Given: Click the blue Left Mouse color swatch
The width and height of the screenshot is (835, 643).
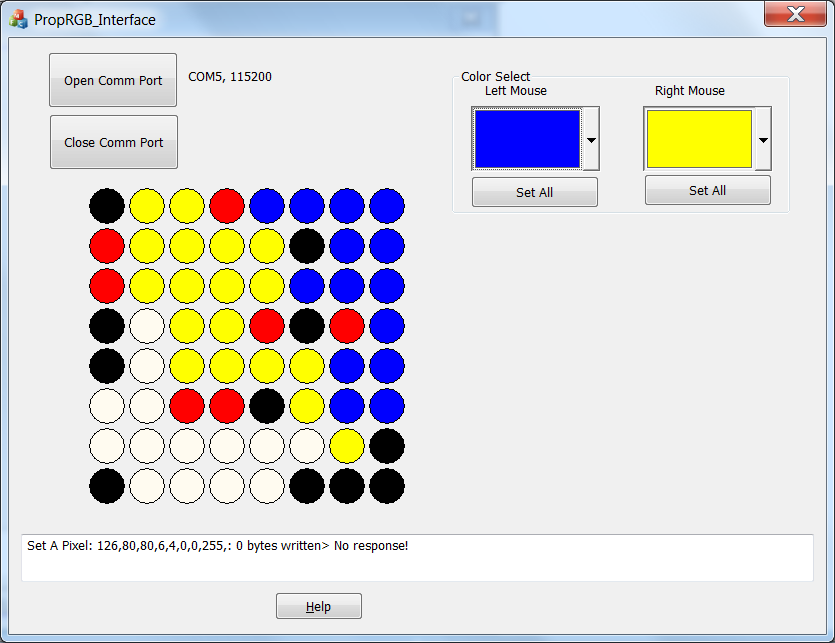Looking at the screenshot, I should tap(527, 139).
